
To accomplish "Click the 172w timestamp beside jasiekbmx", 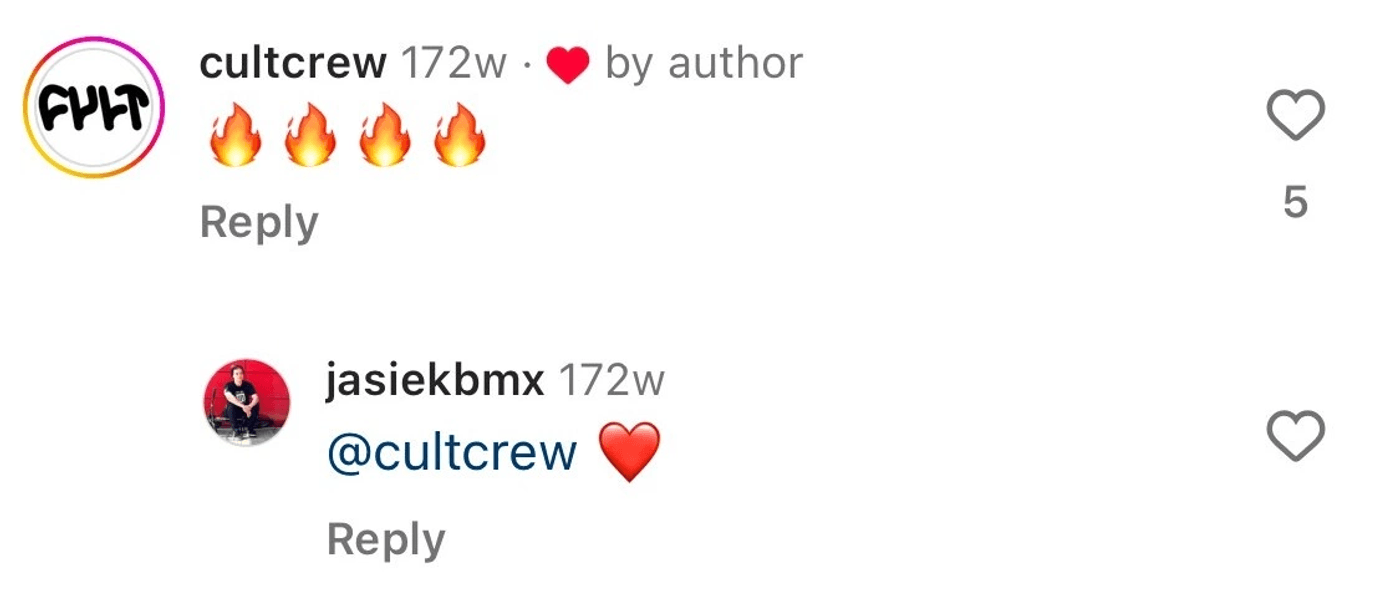I will point(611,381).
